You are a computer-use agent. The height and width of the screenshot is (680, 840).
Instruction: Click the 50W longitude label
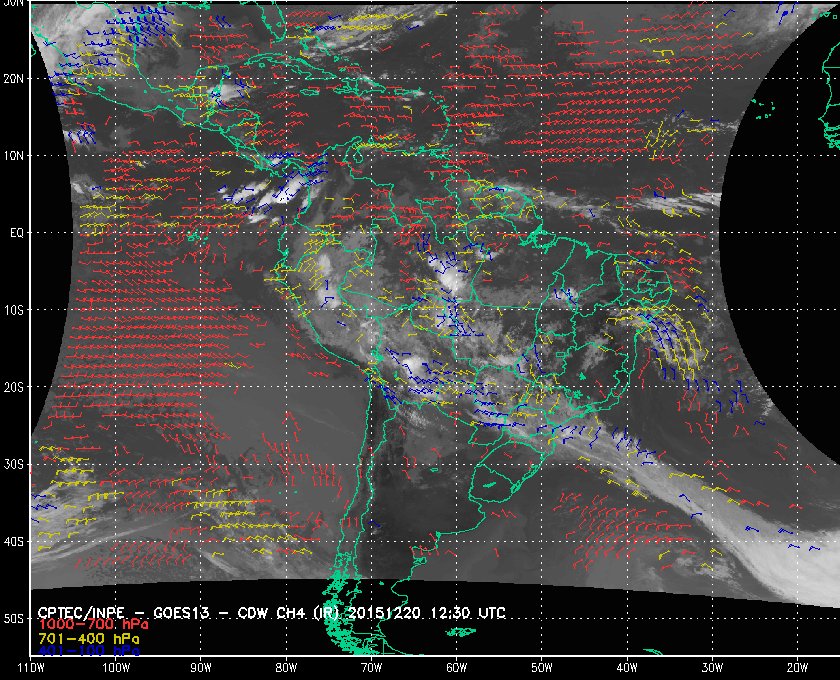542,668
